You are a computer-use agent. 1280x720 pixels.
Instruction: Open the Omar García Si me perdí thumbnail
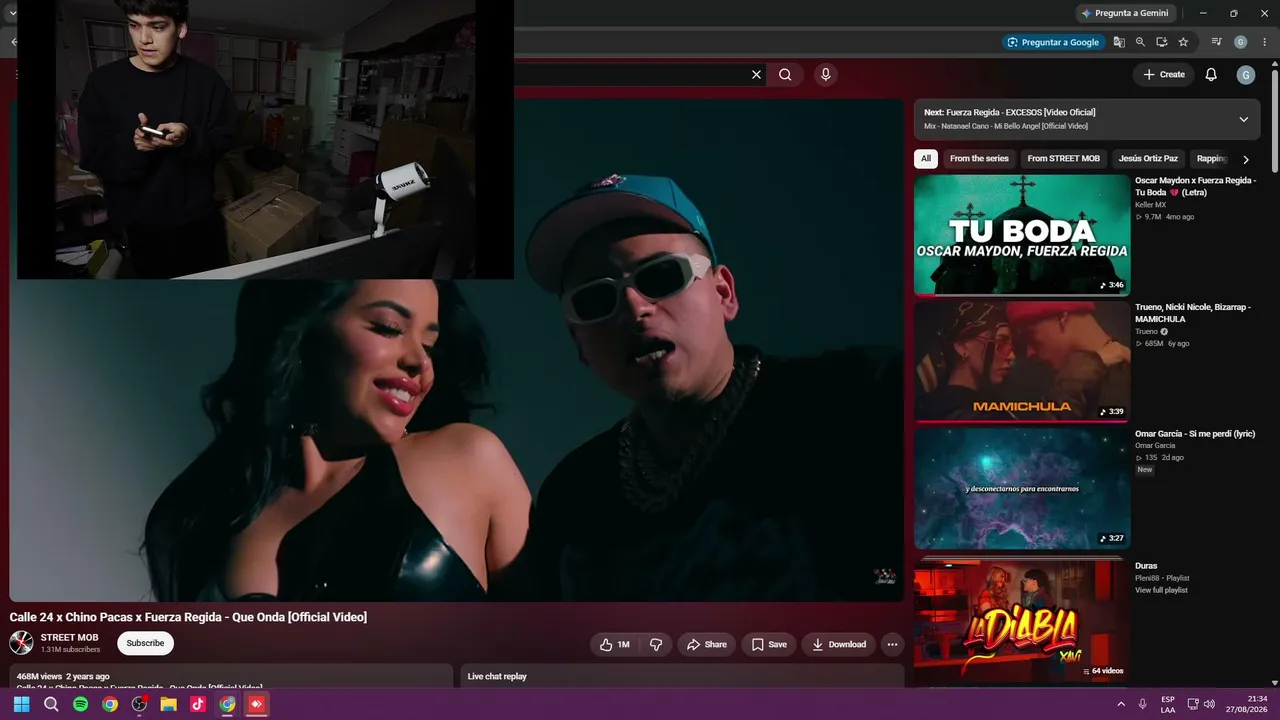(1022, 488)
